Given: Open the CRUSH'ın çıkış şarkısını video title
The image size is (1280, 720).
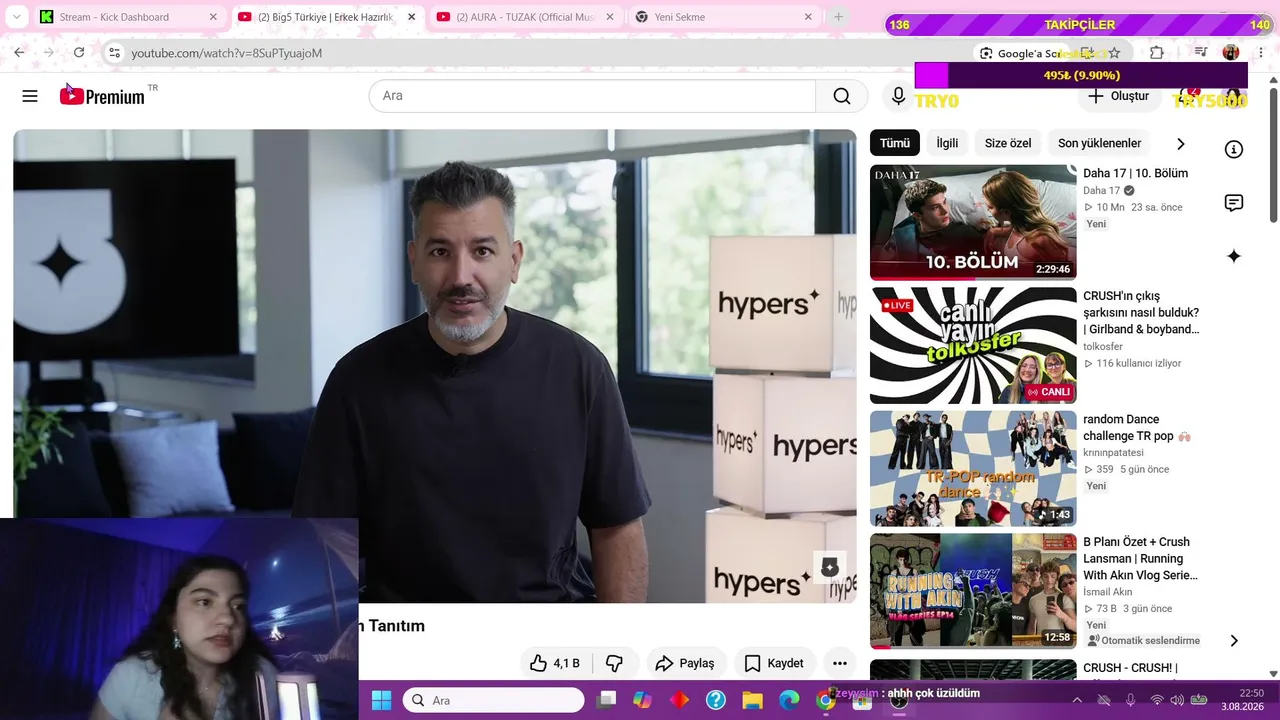Looking at the screenshot, I should [1141, 313].
